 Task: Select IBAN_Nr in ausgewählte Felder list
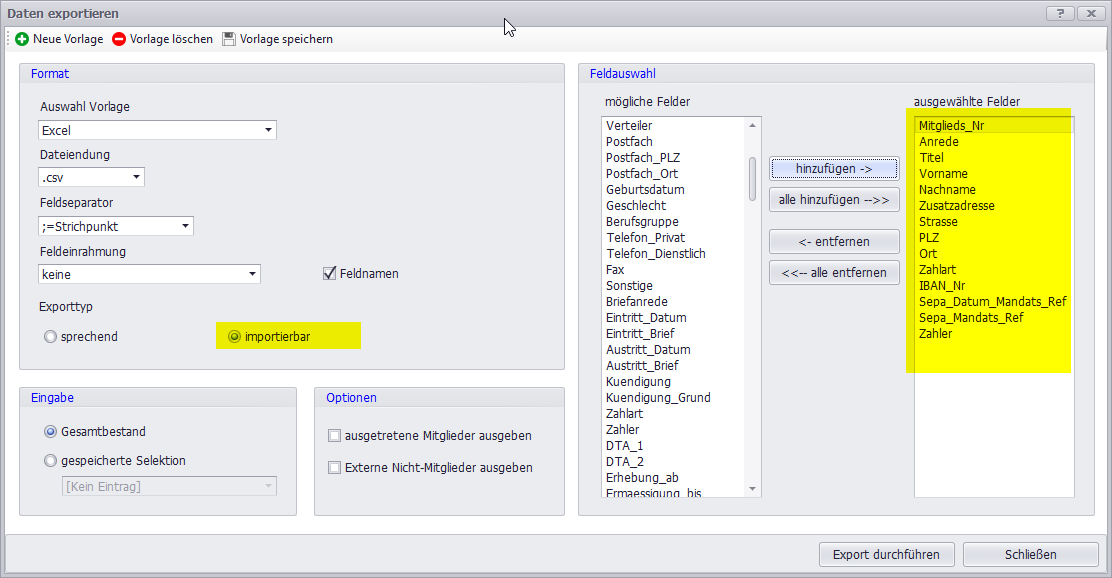pos(941,286)
